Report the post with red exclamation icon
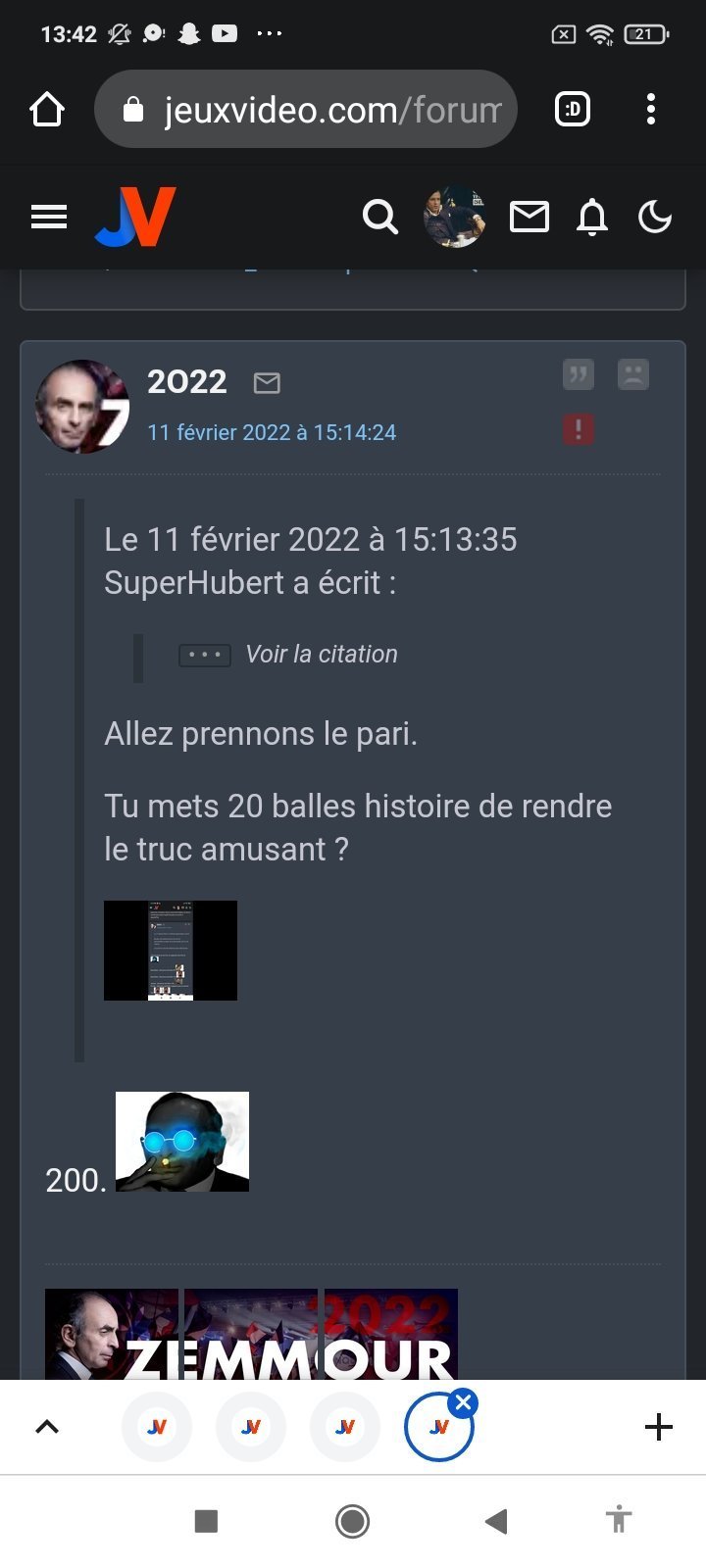706x1568 pixels. click(579, 429)
